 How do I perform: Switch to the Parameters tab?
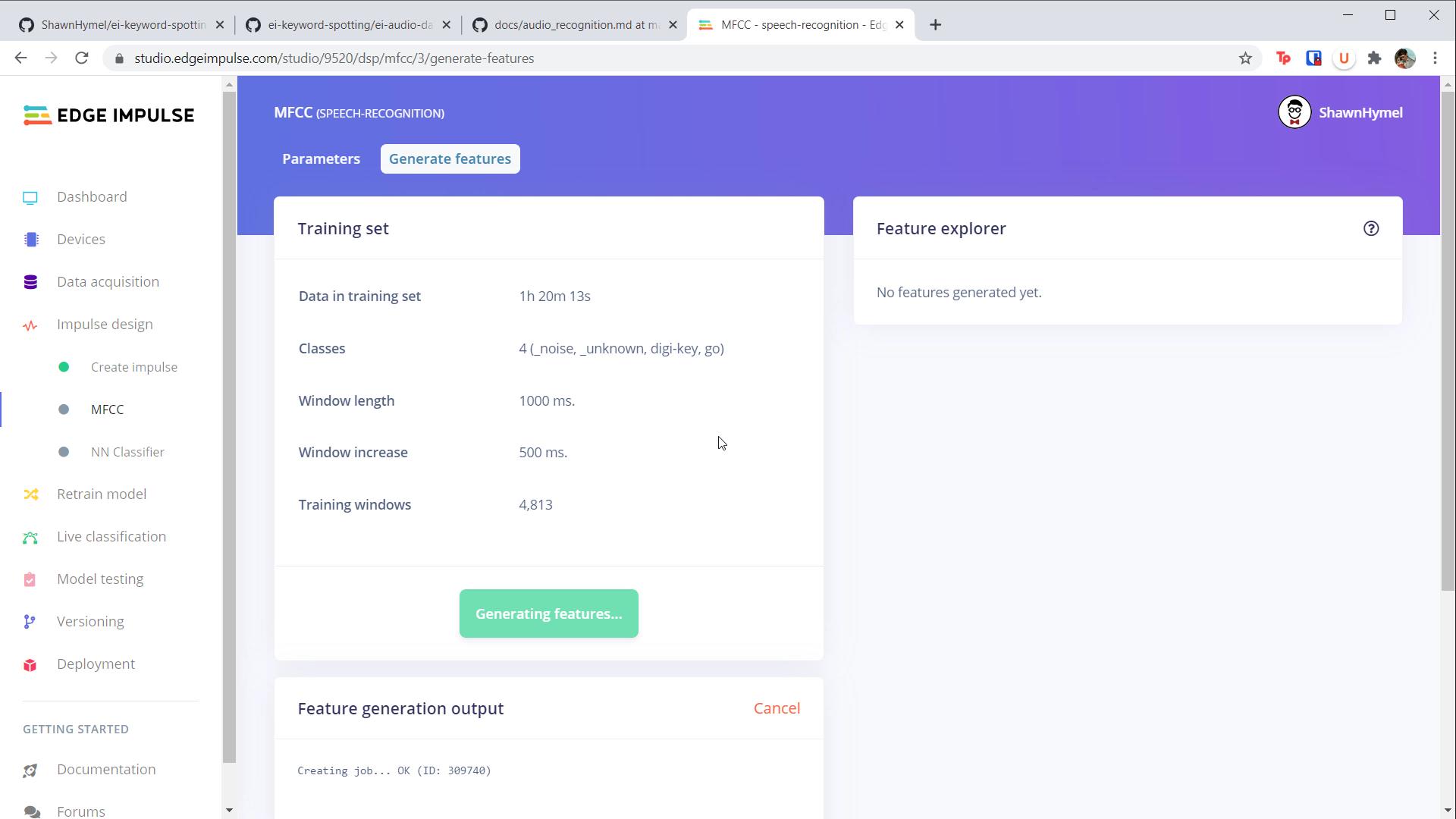click(321, 158)
